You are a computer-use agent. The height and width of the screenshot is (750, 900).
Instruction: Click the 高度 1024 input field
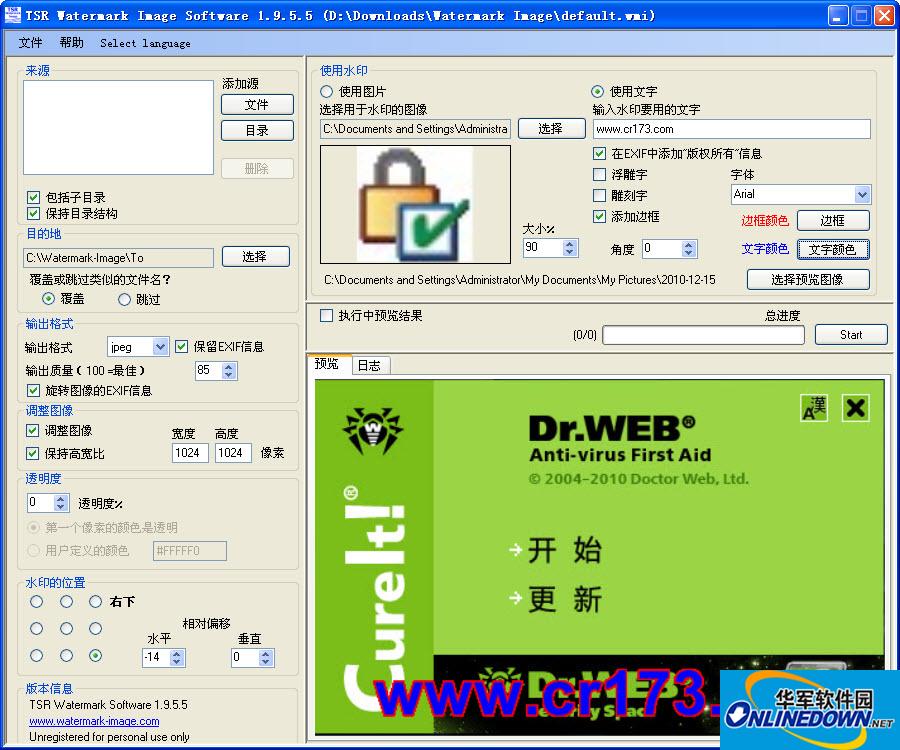pyautogui.click(x=233, y=453)
